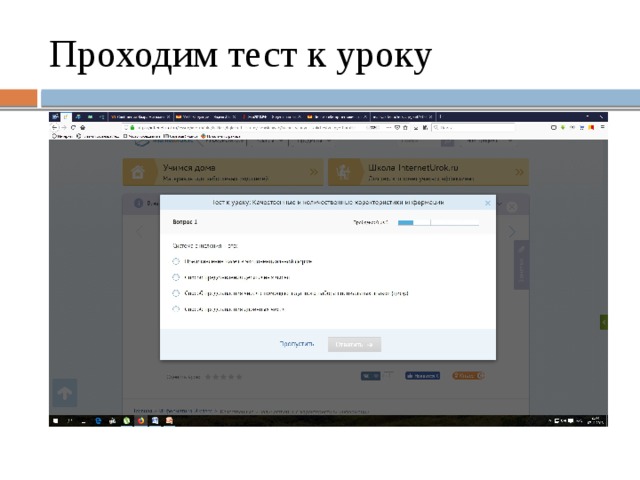
Task: Reload the page in the browser
Action: [73, 128]
